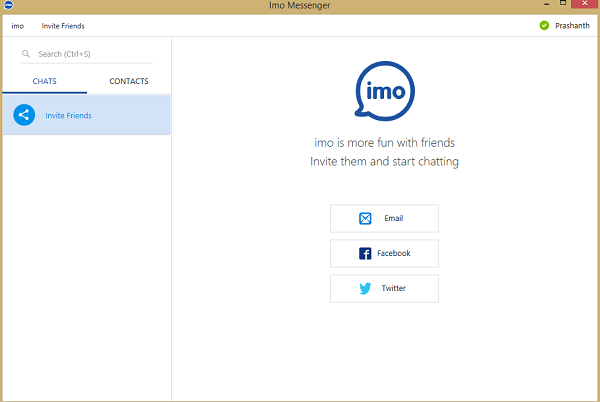Invite friends via the Facebook button label
Viewport: 600px width, 402px height.
(393, 253)
